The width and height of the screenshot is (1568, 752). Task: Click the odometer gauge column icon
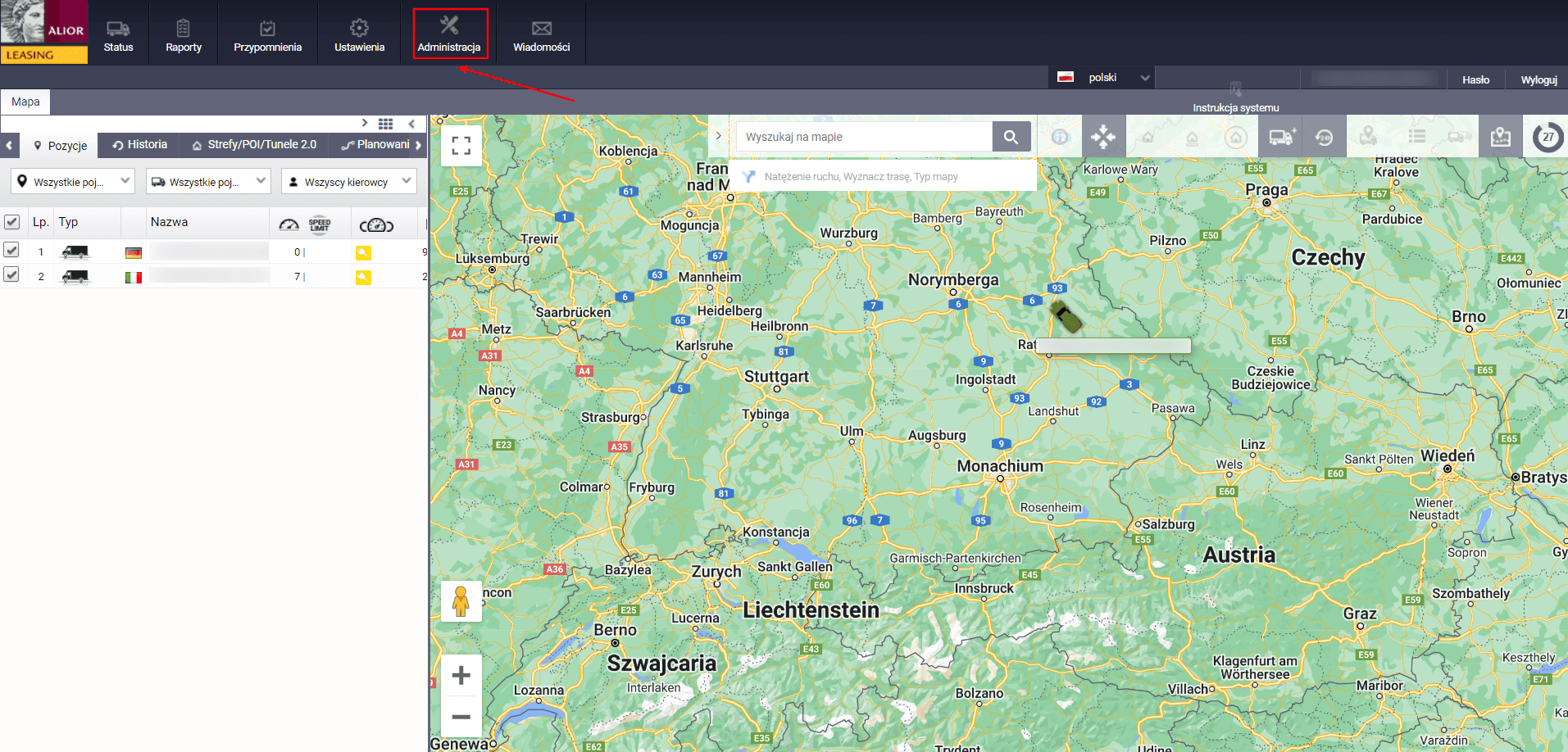(x=376, y=225)
